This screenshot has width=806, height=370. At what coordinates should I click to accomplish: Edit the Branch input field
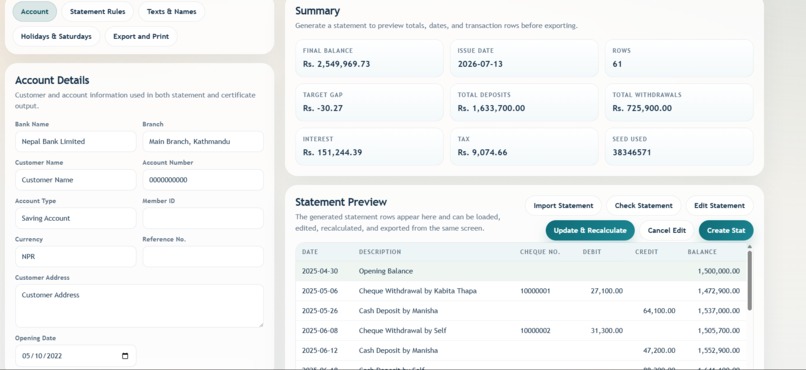(x=203, y=141)
